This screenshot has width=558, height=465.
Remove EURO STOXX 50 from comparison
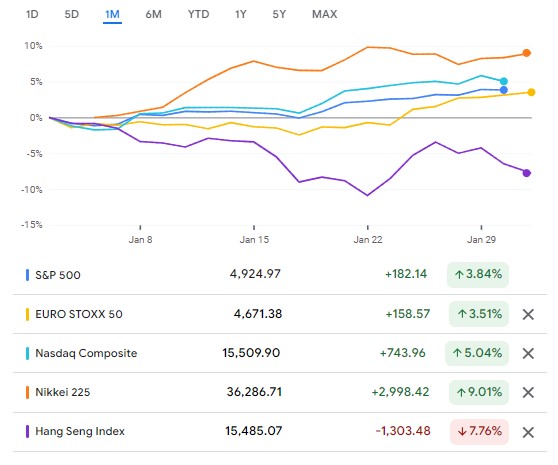tap(528, 314)
